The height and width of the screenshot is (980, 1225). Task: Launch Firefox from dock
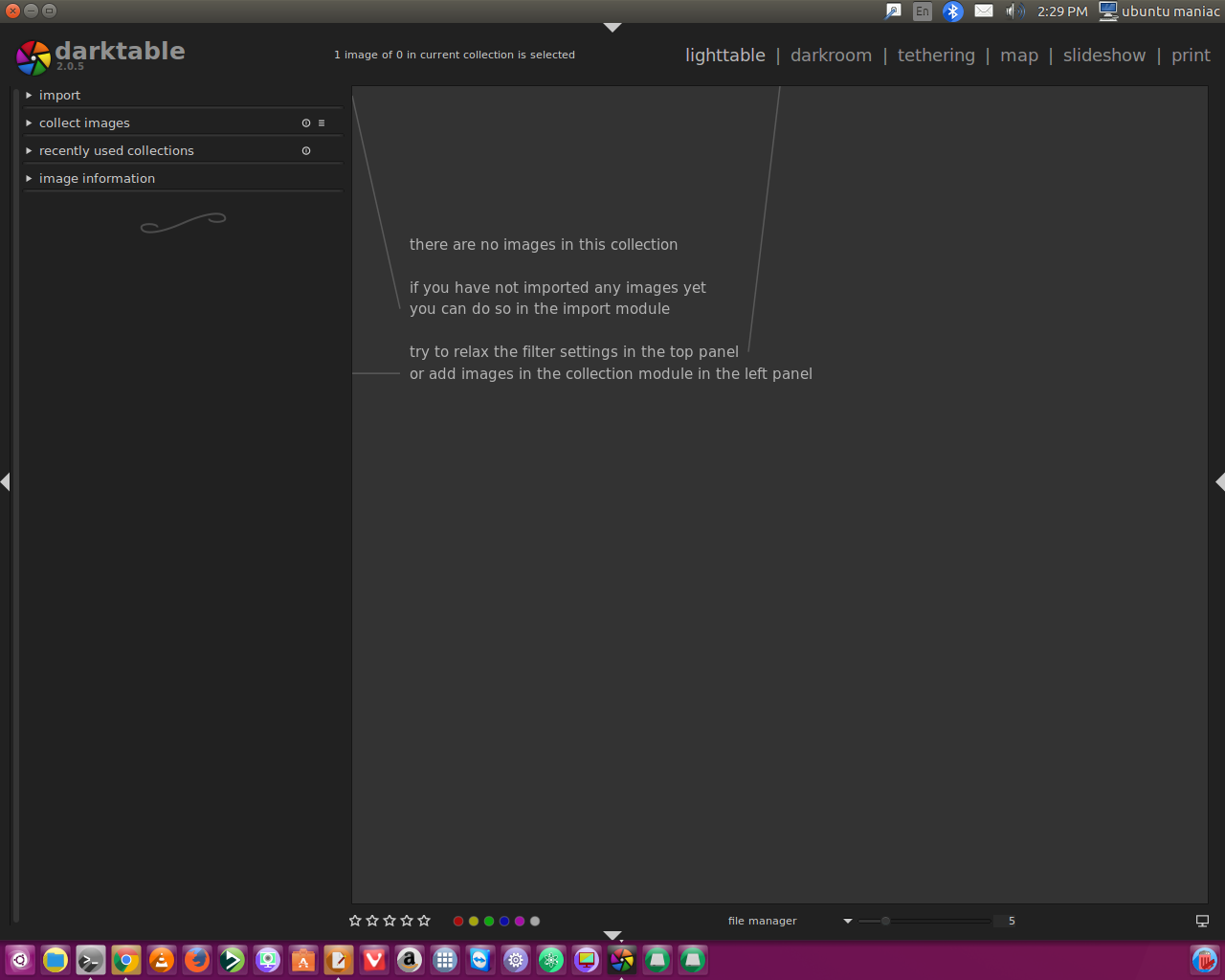197,960
